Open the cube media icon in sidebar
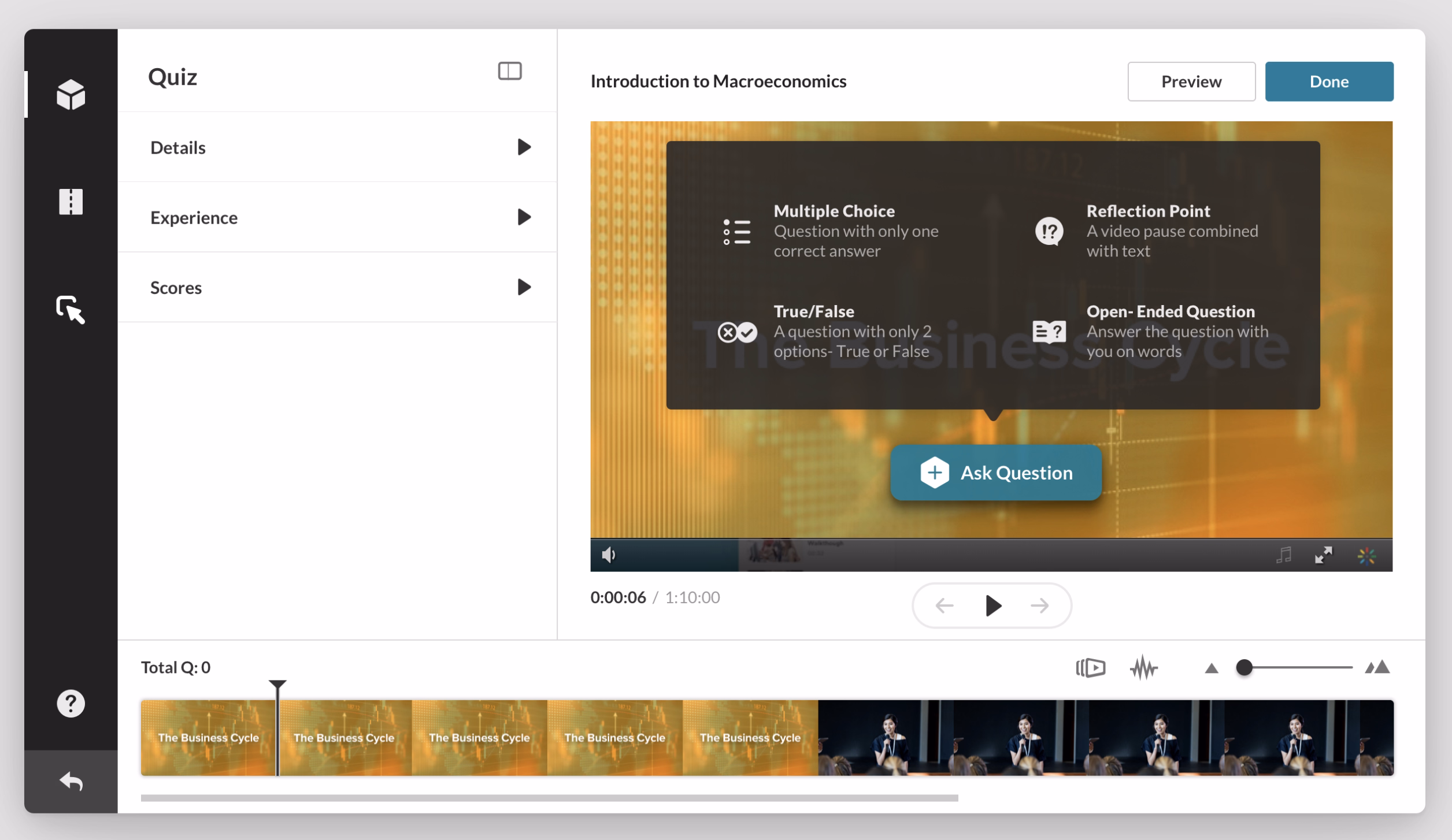 (71, 94)
